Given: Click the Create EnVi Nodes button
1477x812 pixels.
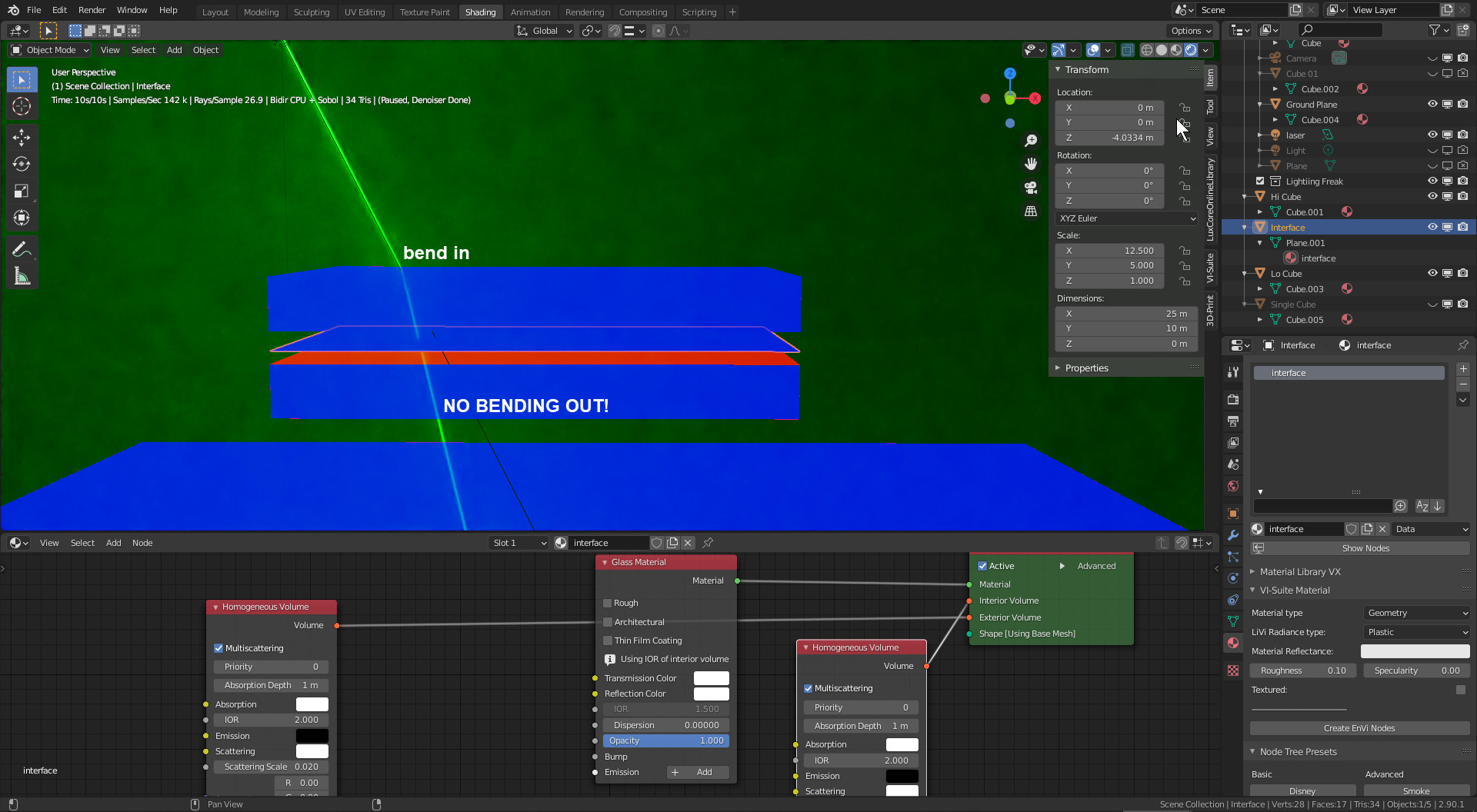Looking at the screenshot, I should (1359, 728).
